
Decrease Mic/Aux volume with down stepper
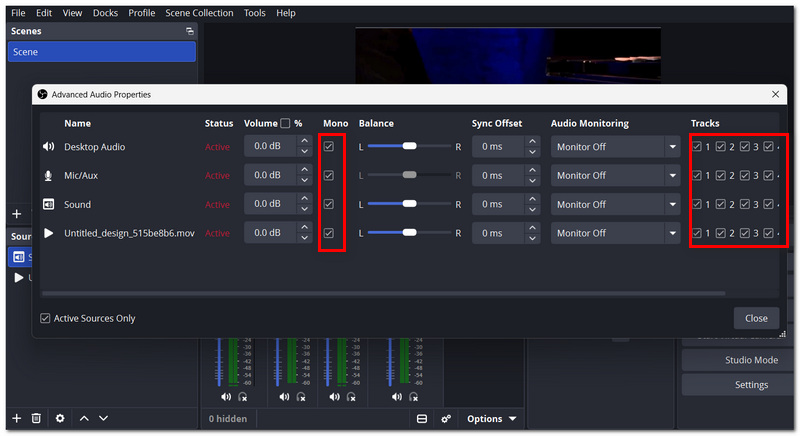click(305, 181)
